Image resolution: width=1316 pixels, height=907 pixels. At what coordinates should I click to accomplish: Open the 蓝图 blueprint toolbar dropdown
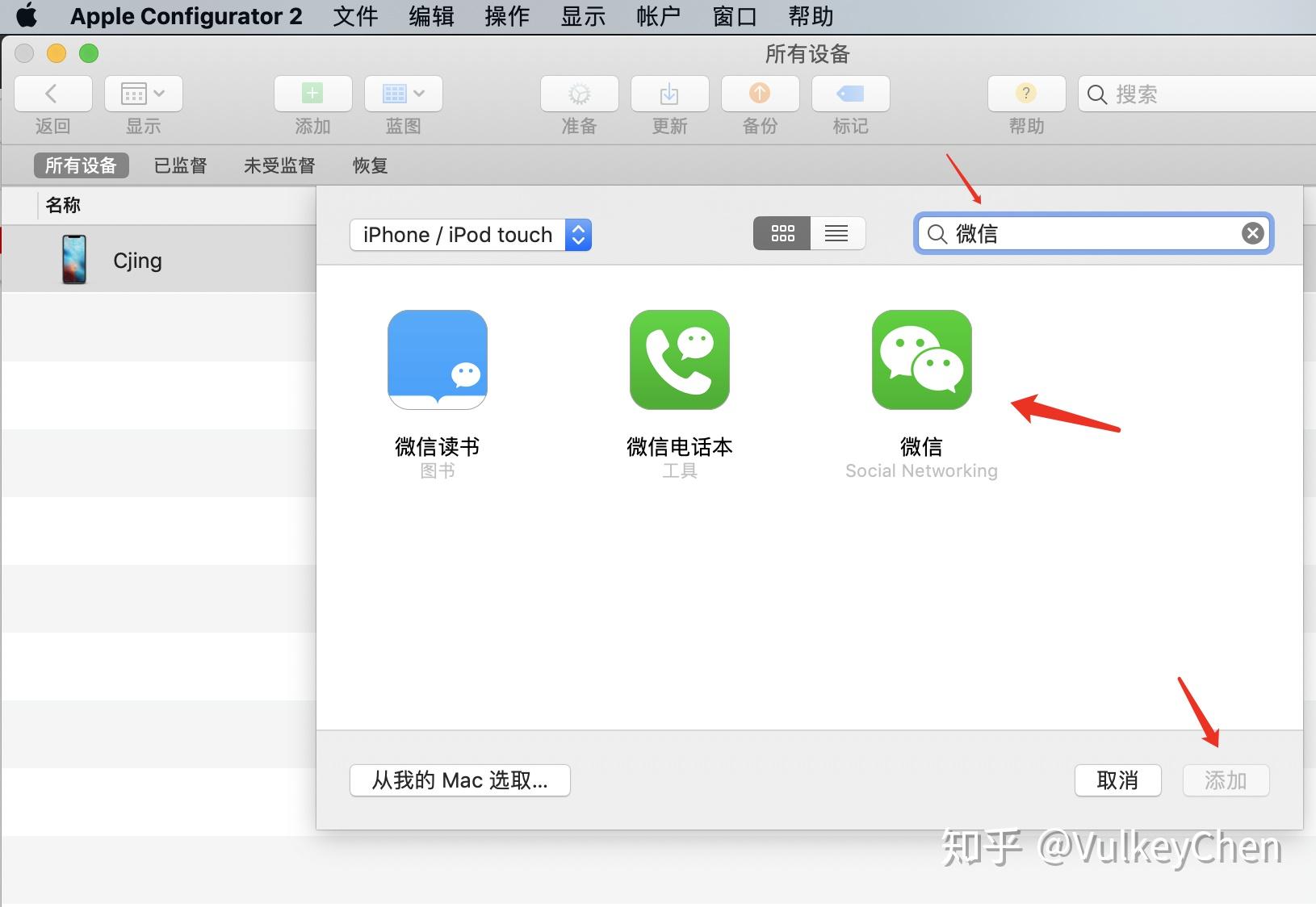tap(404, 94)
